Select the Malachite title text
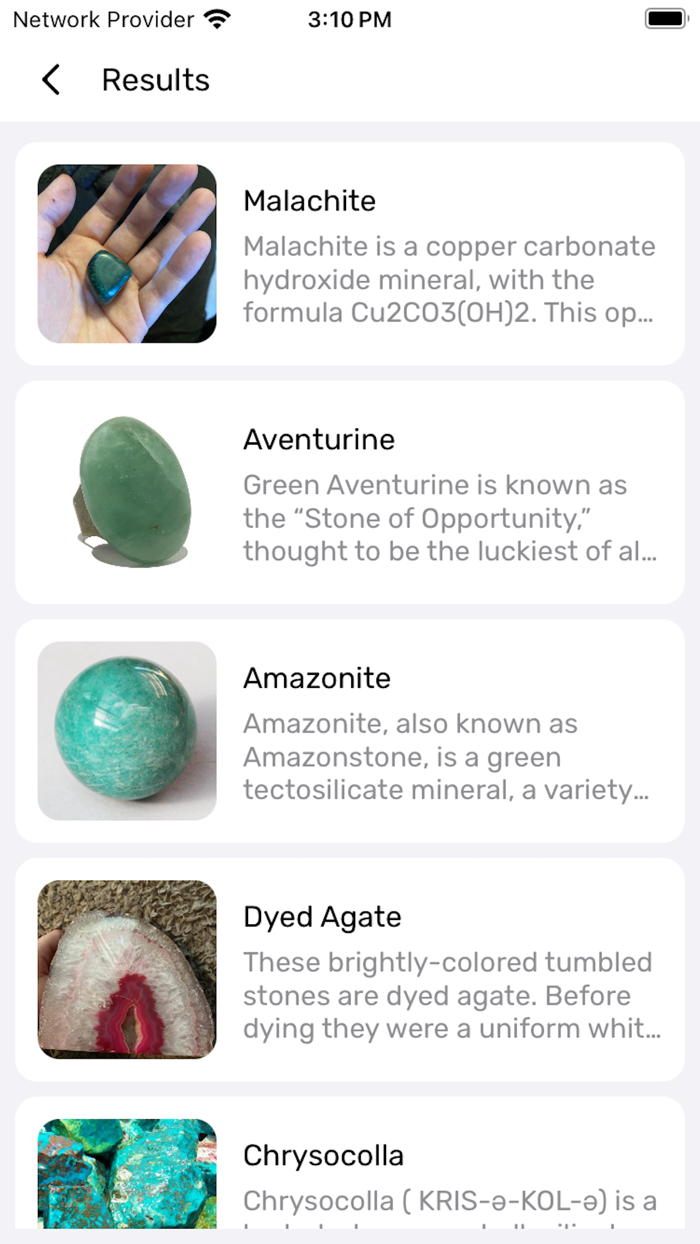The image size is (700, 1244). pyautogui.click(x=309, y=201)
